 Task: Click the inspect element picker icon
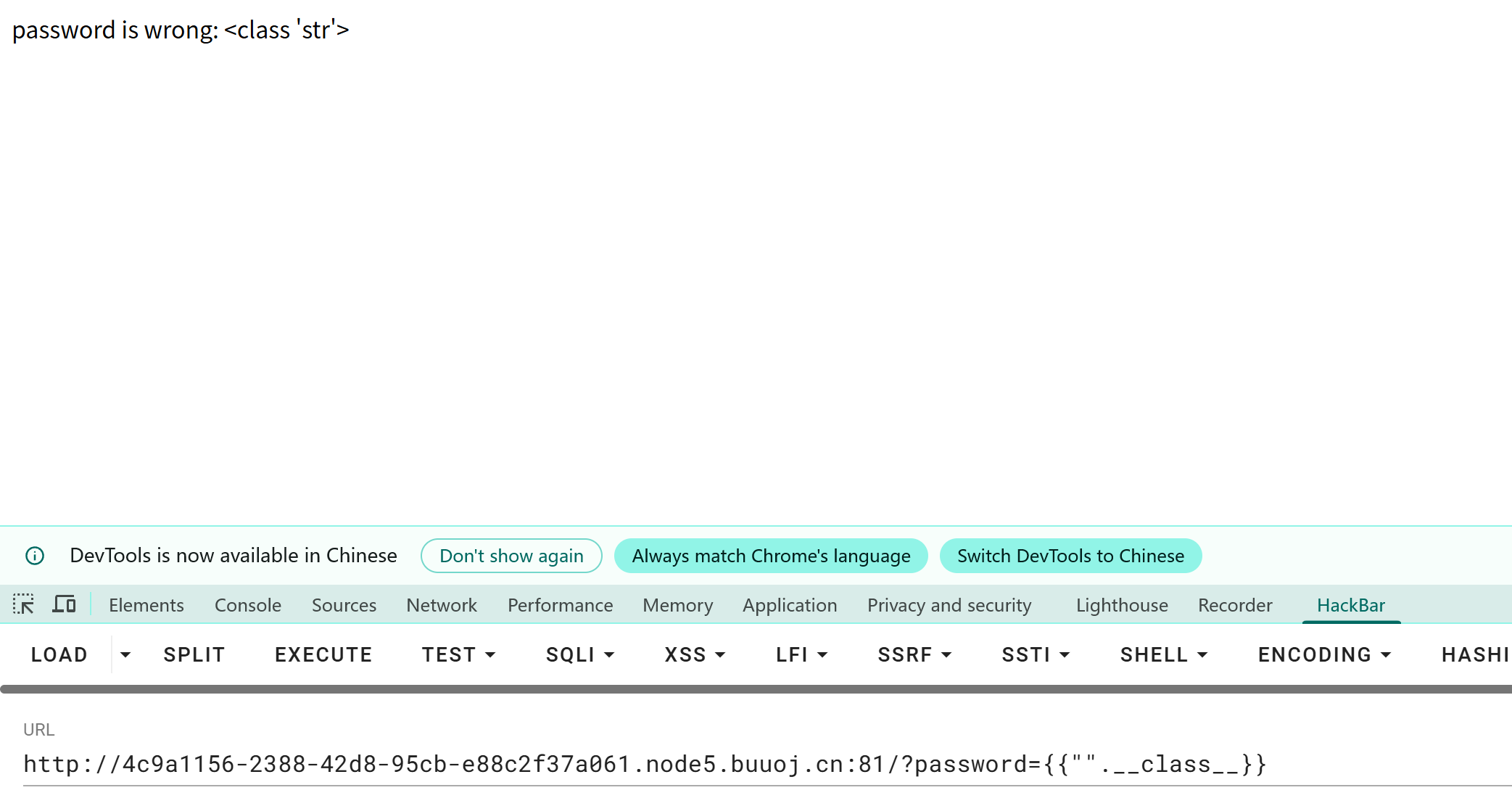coord(23,604)
